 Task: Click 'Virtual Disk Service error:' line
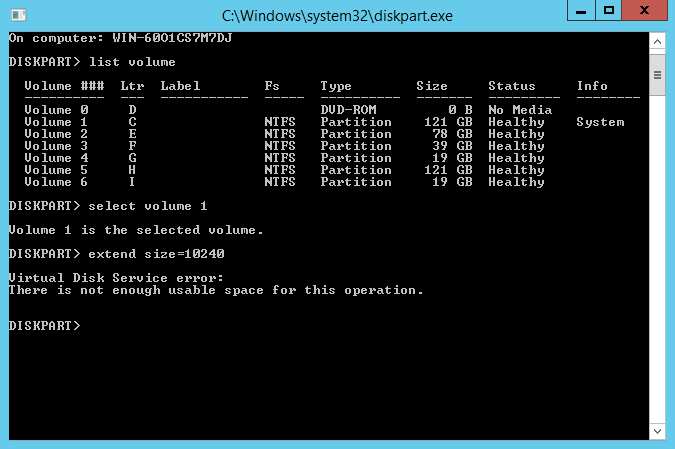coord(116,278)
